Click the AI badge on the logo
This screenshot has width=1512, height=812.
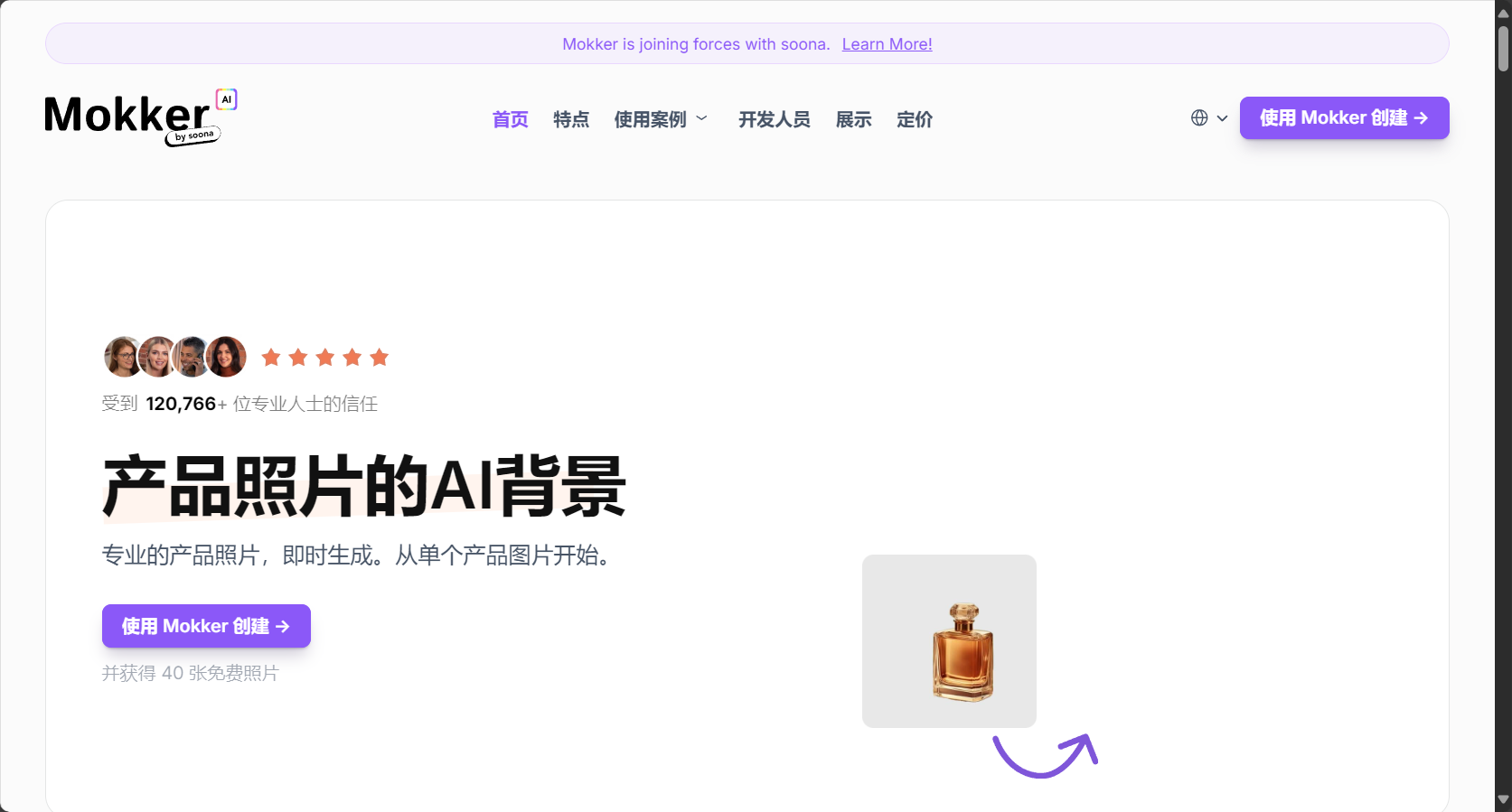227,99
